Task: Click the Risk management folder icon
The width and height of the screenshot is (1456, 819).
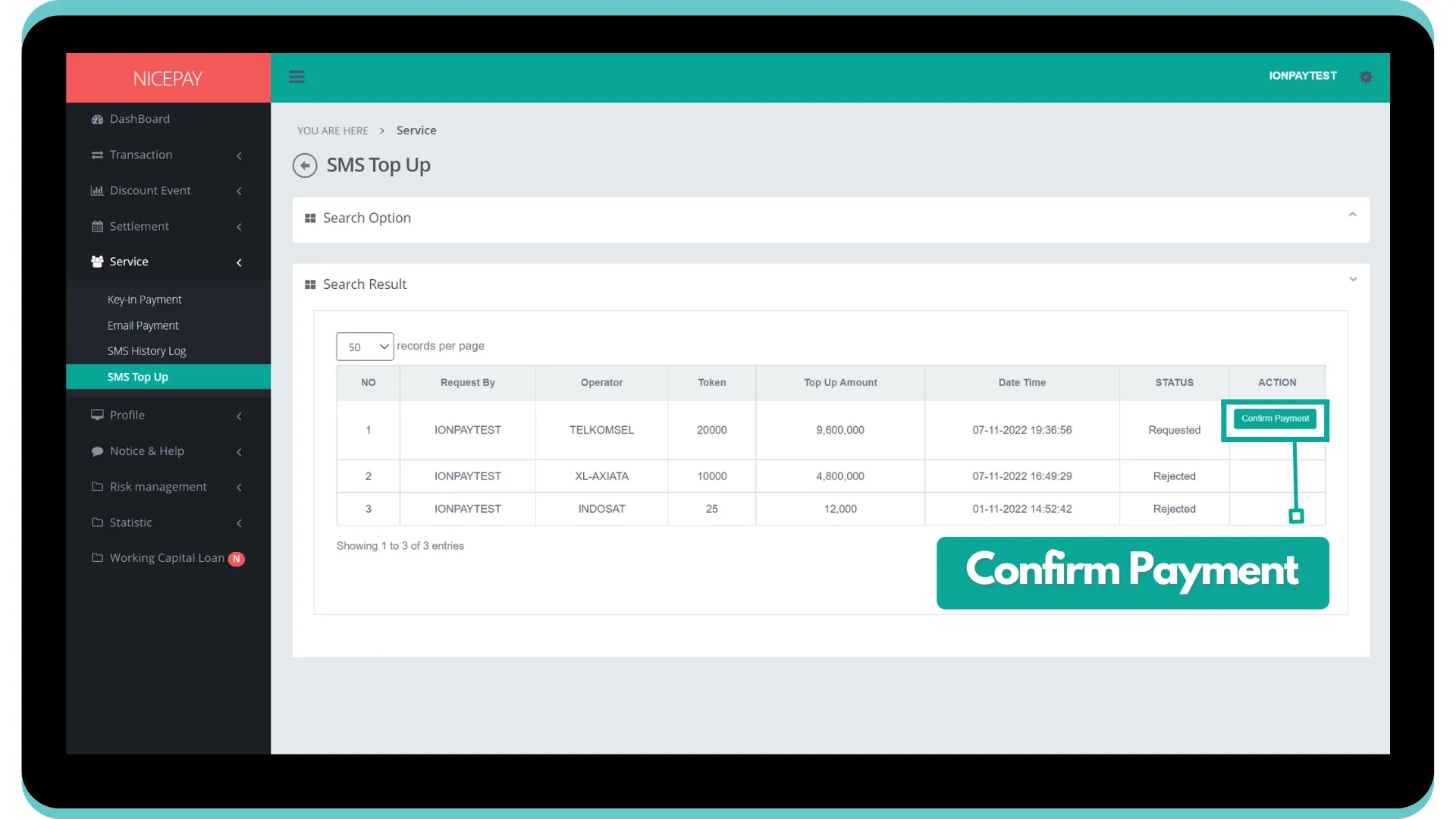Action: pyautogui.click(x=97, y=487)
